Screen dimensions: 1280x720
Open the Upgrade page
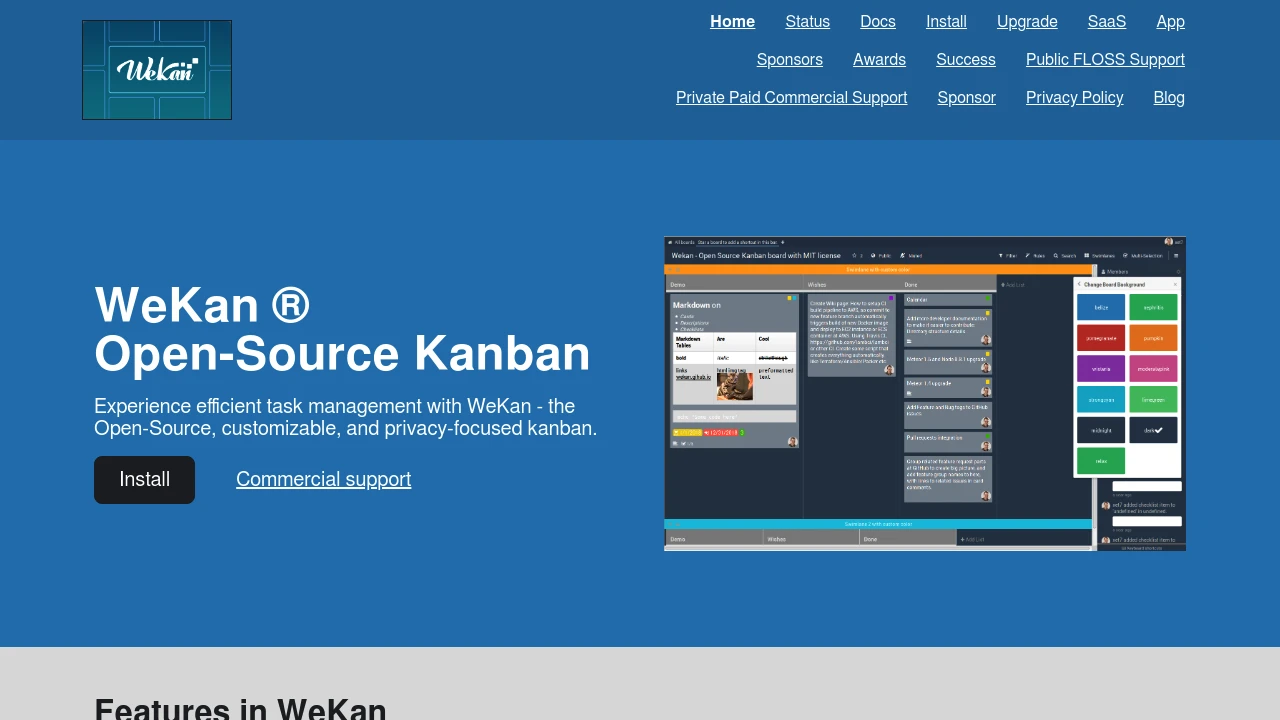pos(1027,22)
